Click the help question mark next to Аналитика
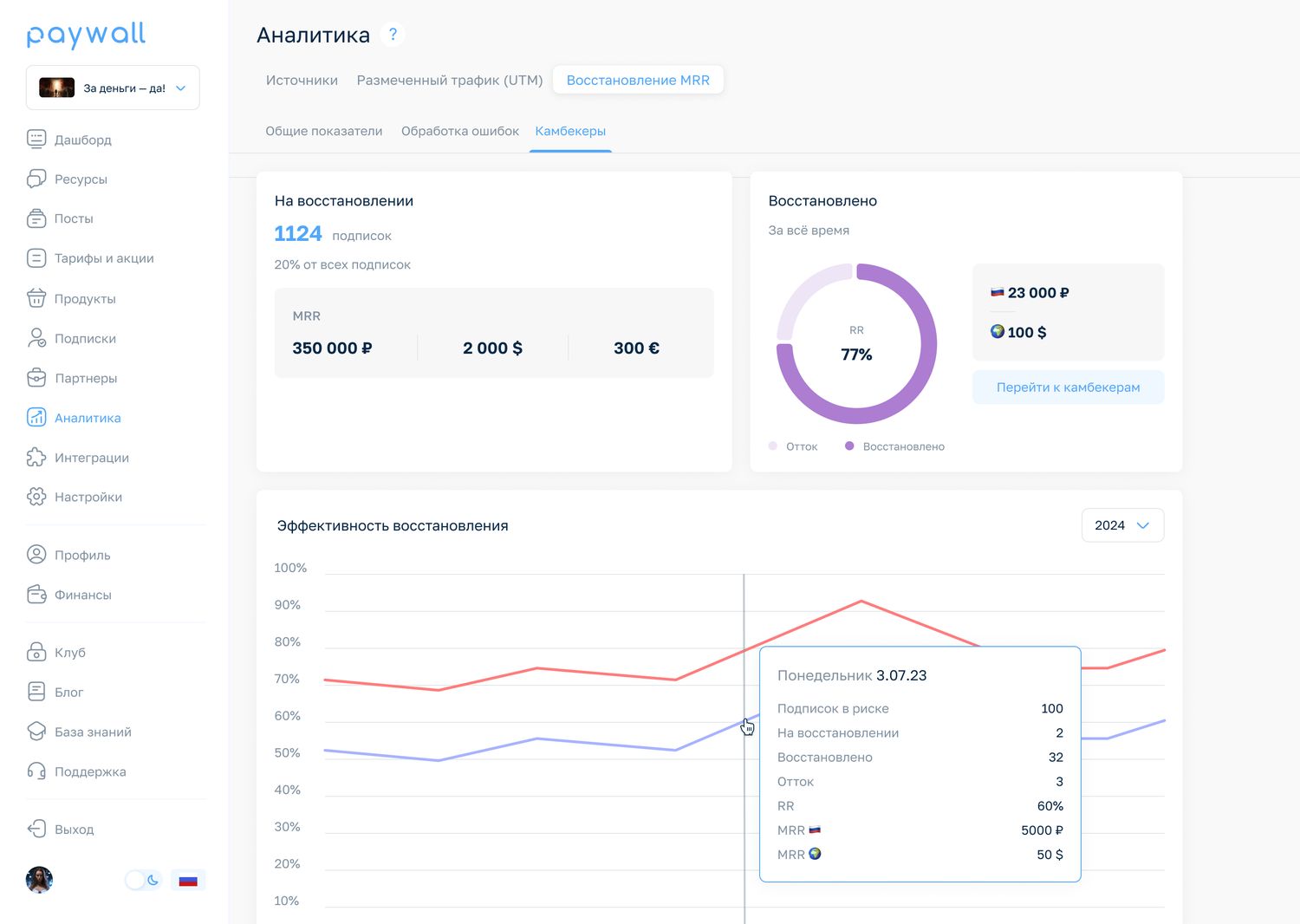Screen dimensions: 1300x924 [393, 35]
